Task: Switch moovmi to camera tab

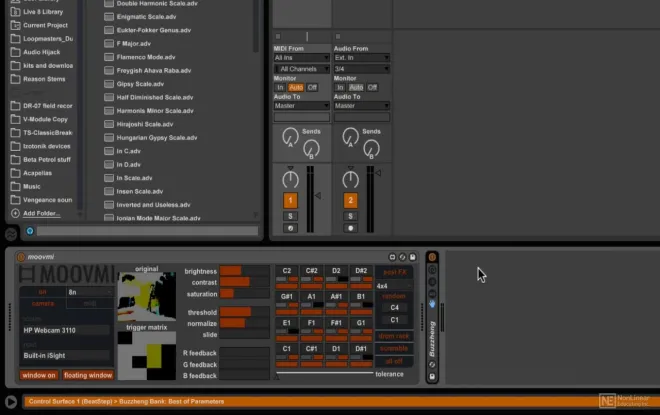Action: click(x=43, y=303)
